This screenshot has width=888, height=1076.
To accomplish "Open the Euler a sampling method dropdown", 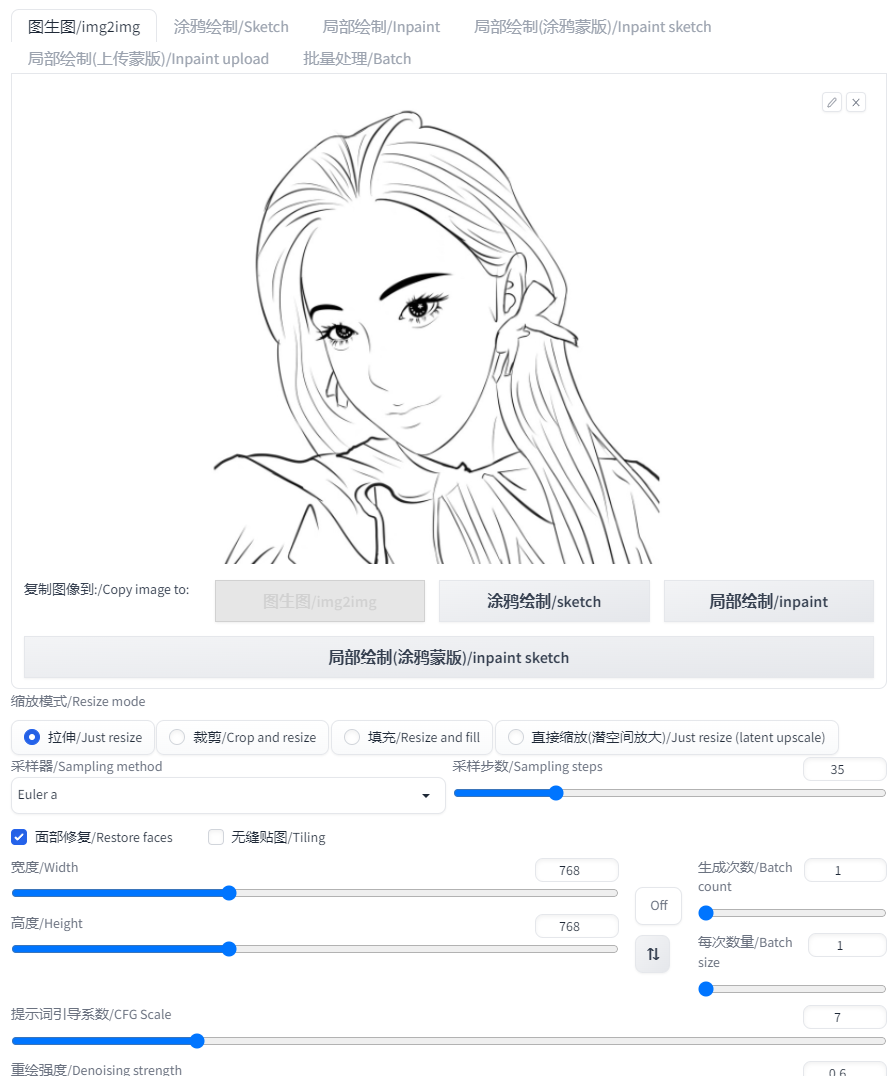I will [x=229, y=795].
